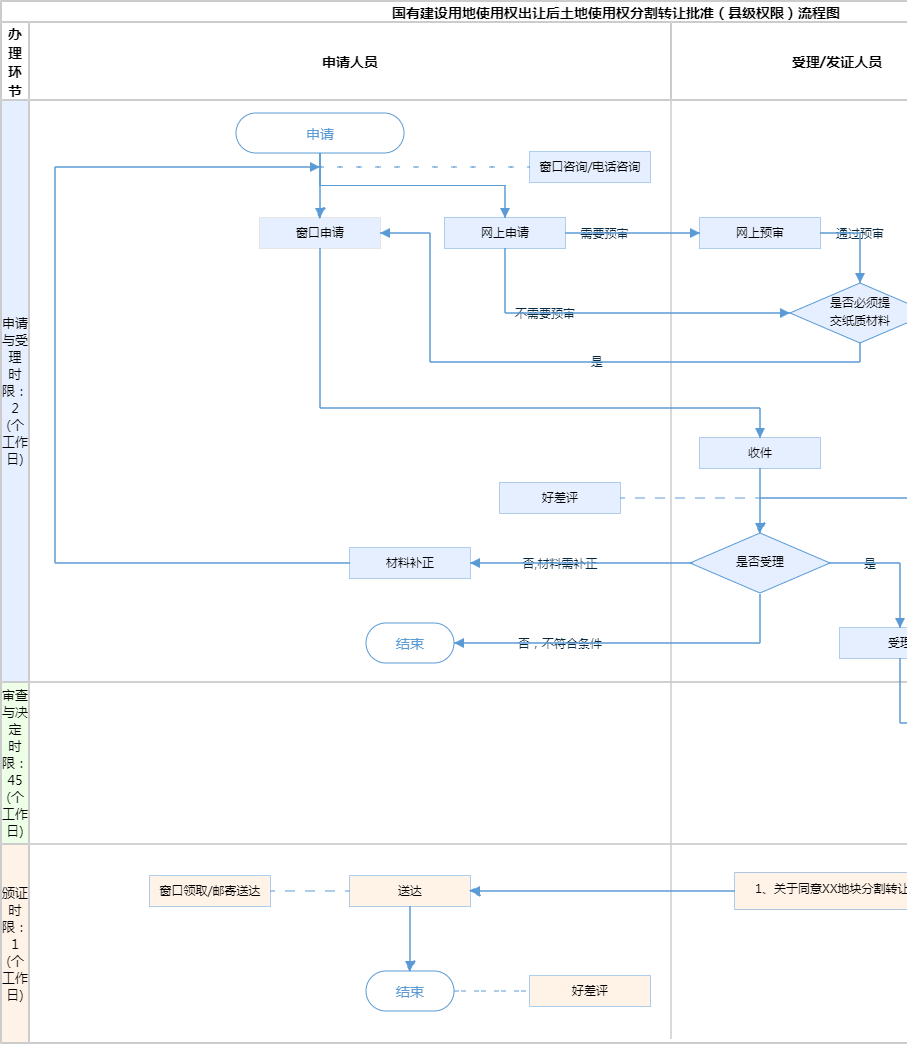Viewport: 907px width, 1044px height.
Task: Click the 网上预审 step box
Action: [x=759, y=233]
